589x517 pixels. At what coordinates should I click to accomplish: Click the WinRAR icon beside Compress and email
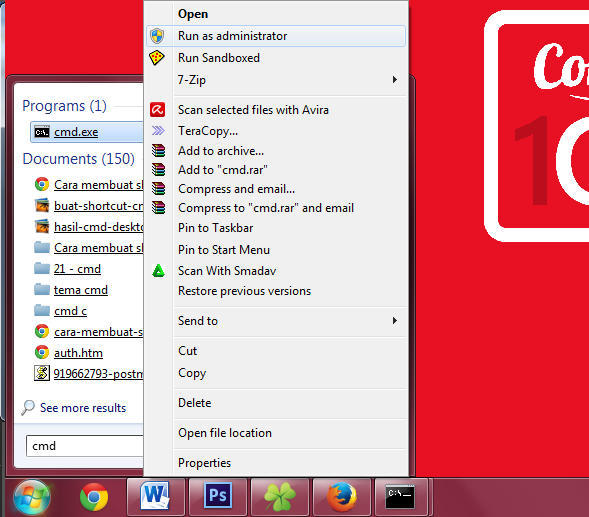pyautogui.click(x=158, y=188)
